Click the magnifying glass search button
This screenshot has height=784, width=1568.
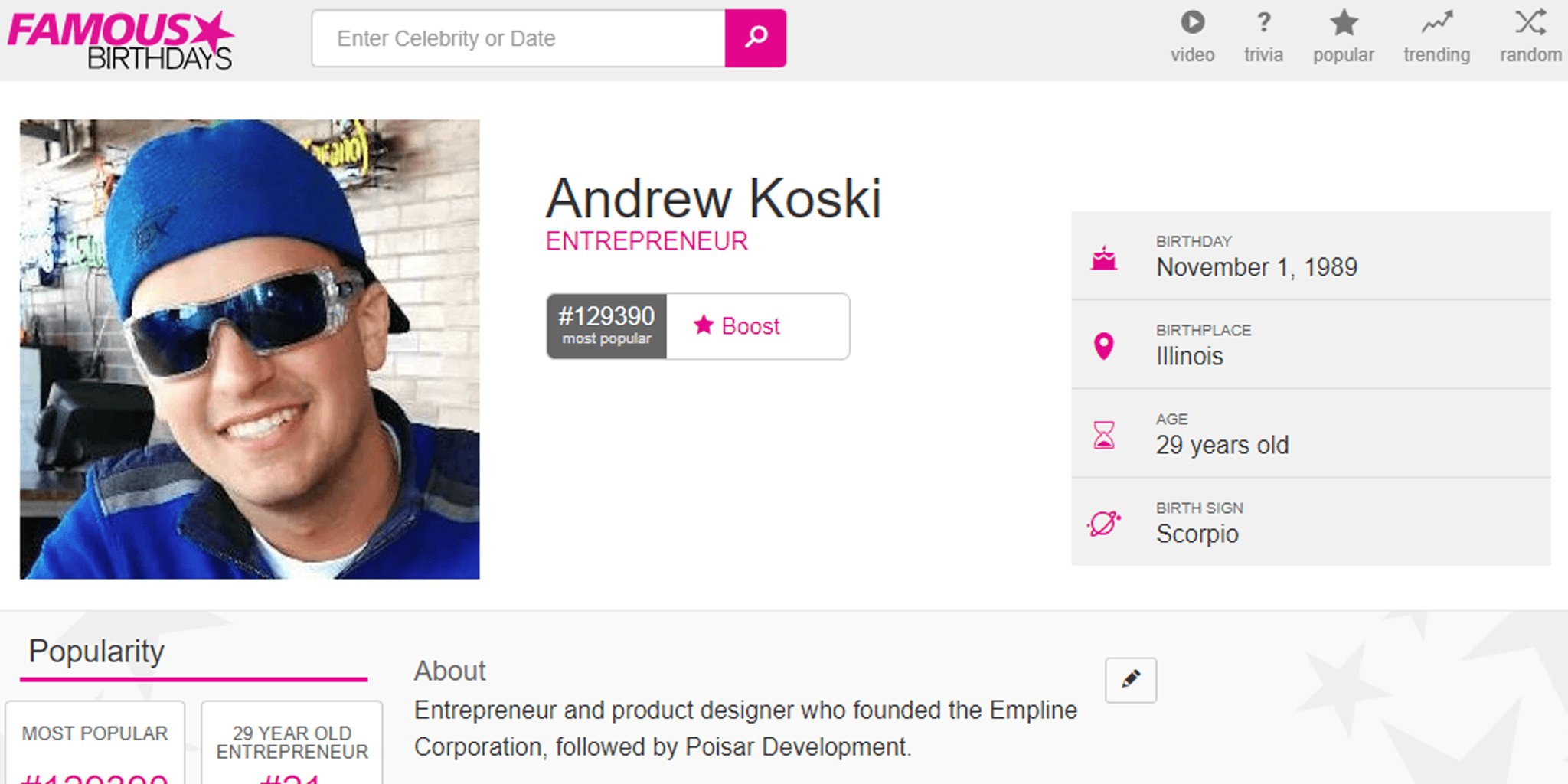click(755, 38)
